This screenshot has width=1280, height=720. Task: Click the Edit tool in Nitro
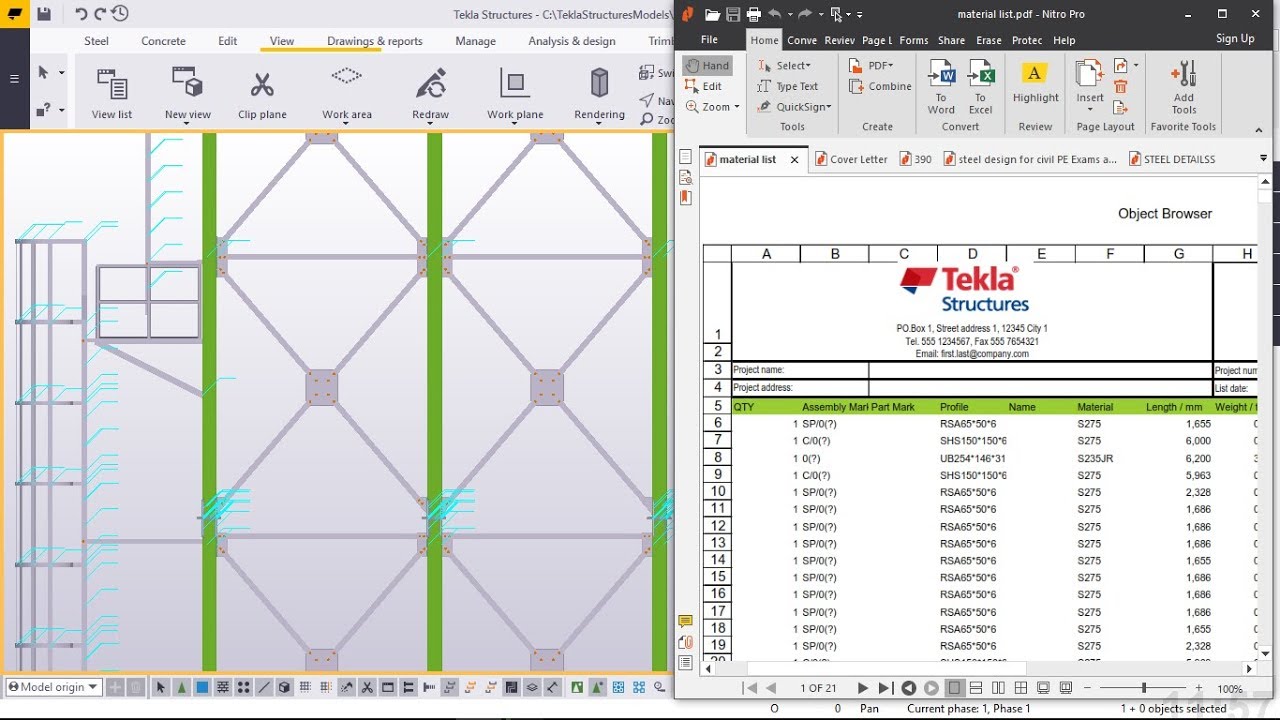click(704, 86)
